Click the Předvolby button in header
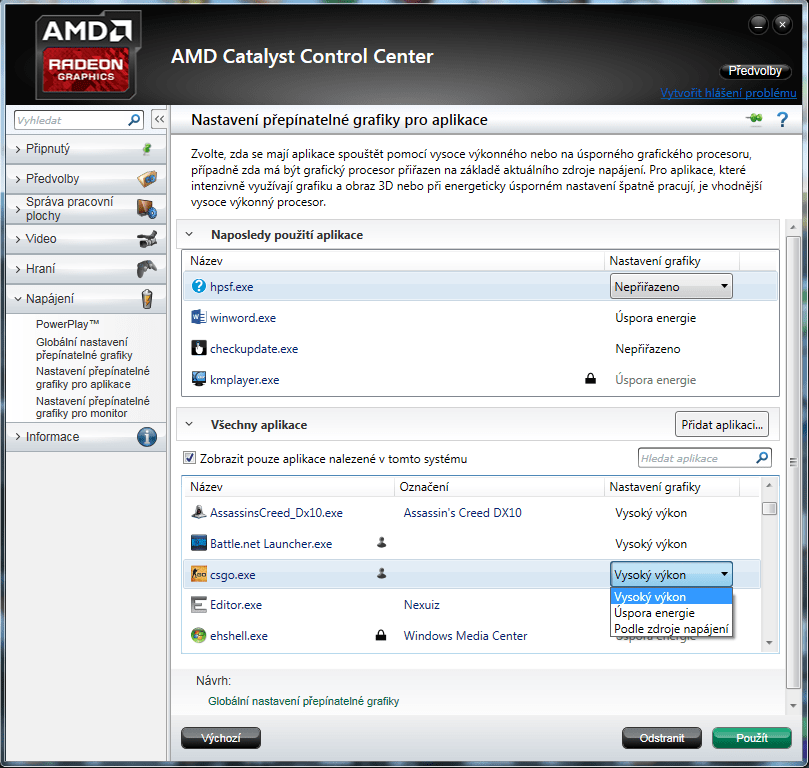This screenshot has width=809, height=768. (x=754, y=71)
